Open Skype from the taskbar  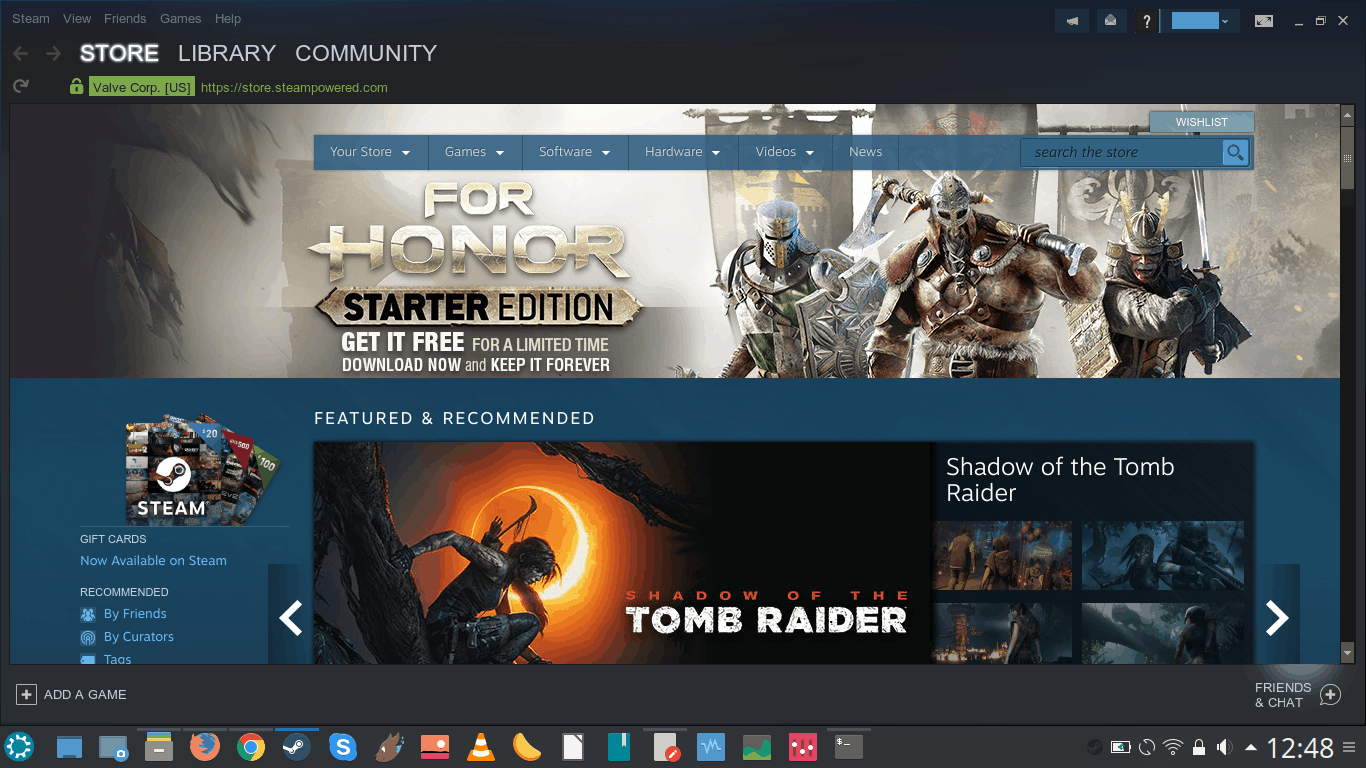click(x=343, y=746)
